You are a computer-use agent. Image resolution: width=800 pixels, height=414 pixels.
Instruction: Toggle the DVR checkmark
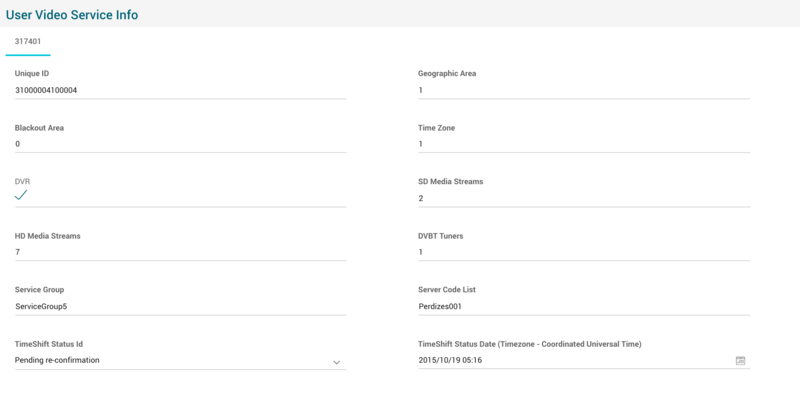point(21,196)
